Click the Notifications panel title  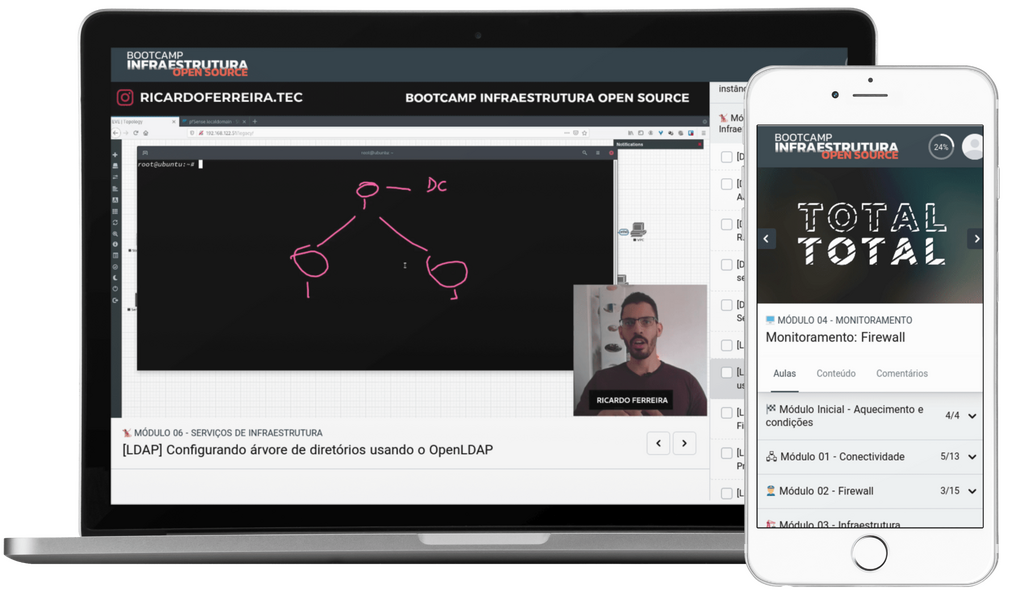tap(630, 144)
